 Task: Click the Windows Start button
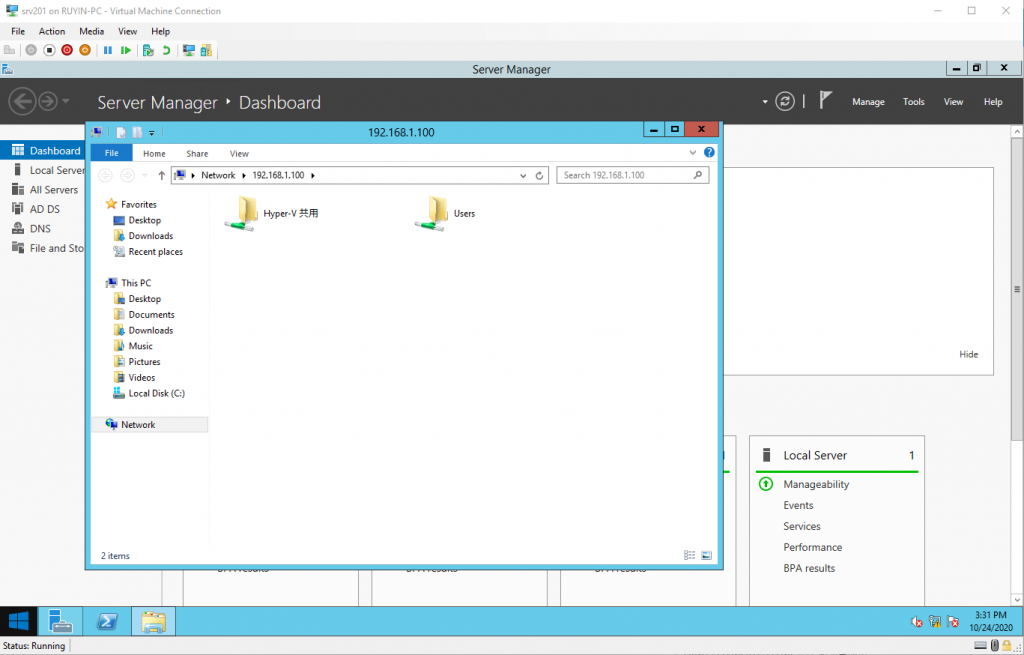(18, 622)
